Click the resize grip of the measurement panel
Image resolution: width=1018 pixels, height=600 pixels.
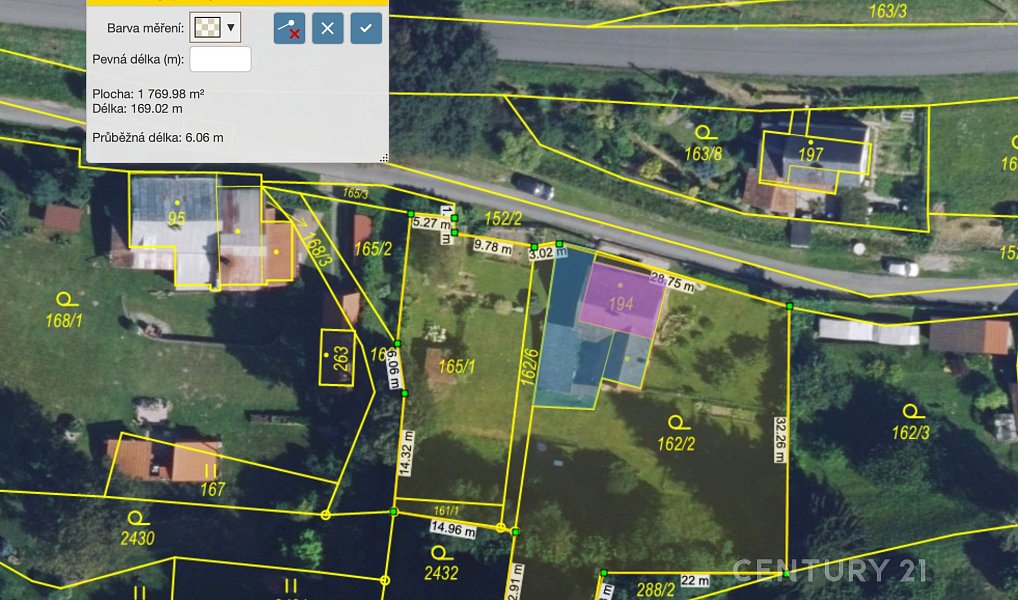(x=384, y=157)
